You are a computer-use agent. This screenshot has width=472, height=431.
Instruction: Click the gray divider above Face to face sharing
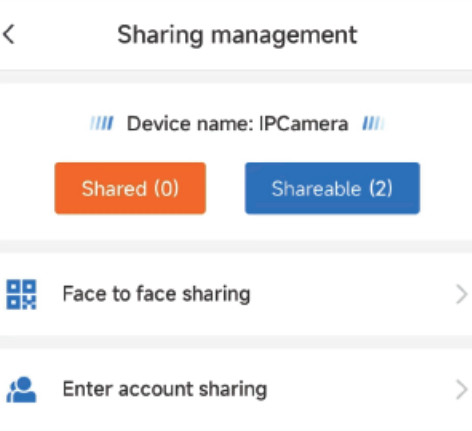236,247
